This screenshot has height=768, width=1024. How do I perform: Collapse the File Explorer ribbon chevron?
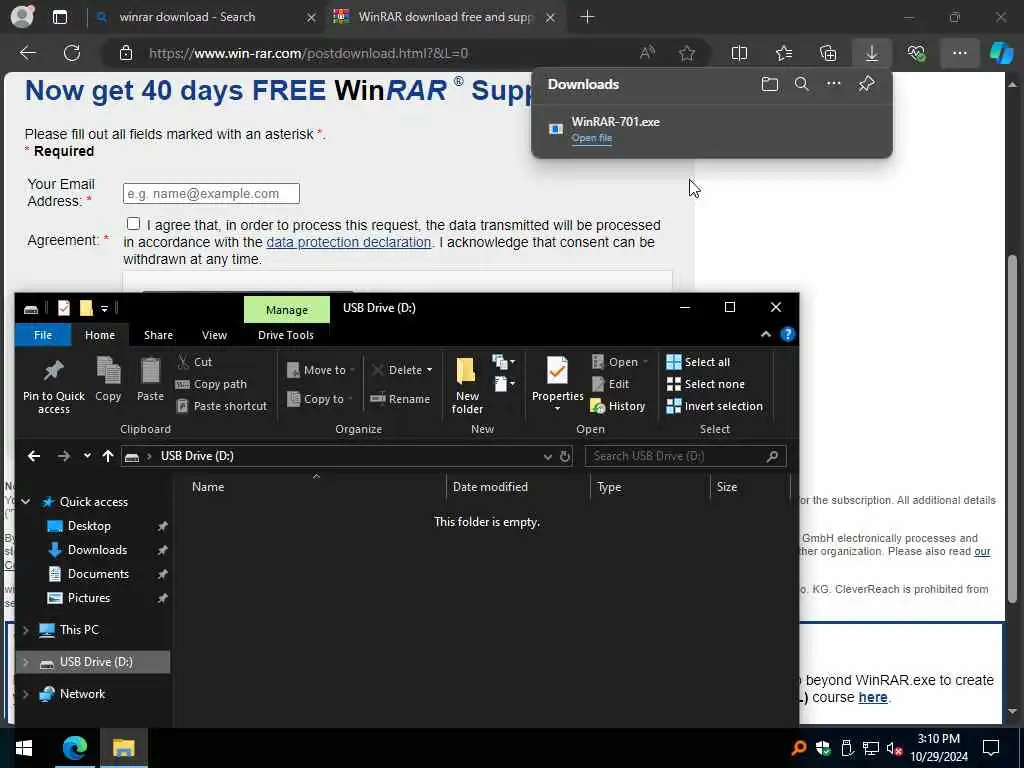click(x=766, y=334)
